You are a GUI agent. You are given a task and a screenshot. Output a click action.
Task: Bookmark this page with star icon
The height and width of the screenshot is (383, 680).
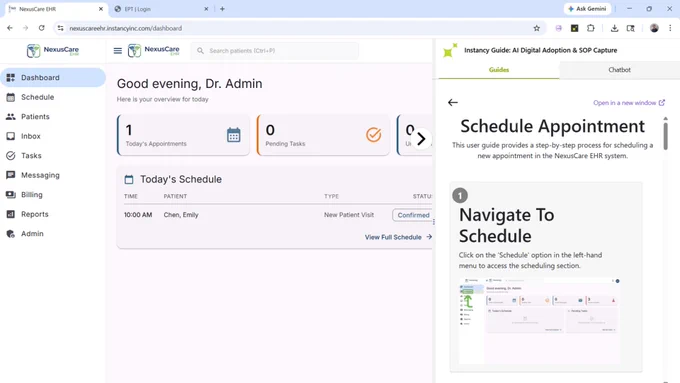536,28
